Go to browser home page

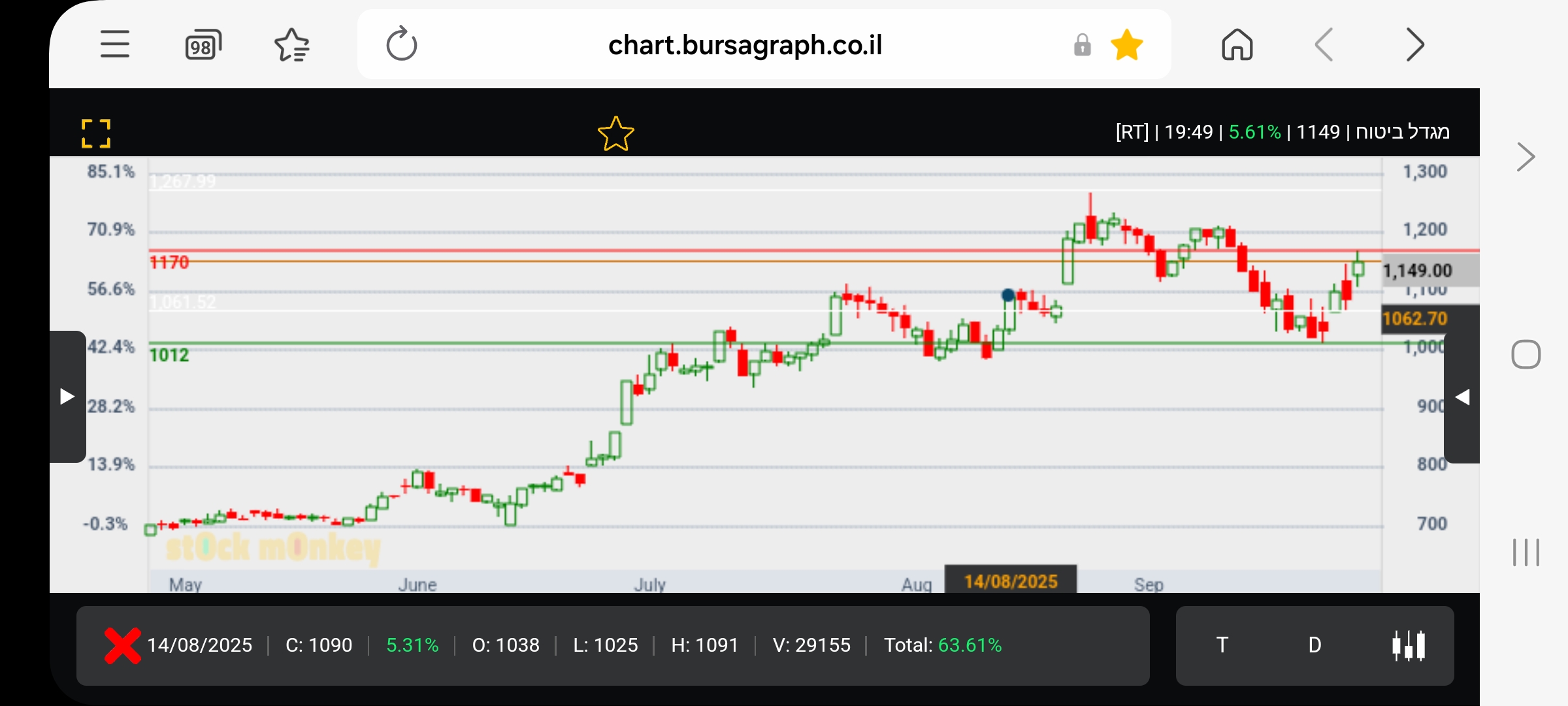pyautogui.click(x=1237, y=44)
